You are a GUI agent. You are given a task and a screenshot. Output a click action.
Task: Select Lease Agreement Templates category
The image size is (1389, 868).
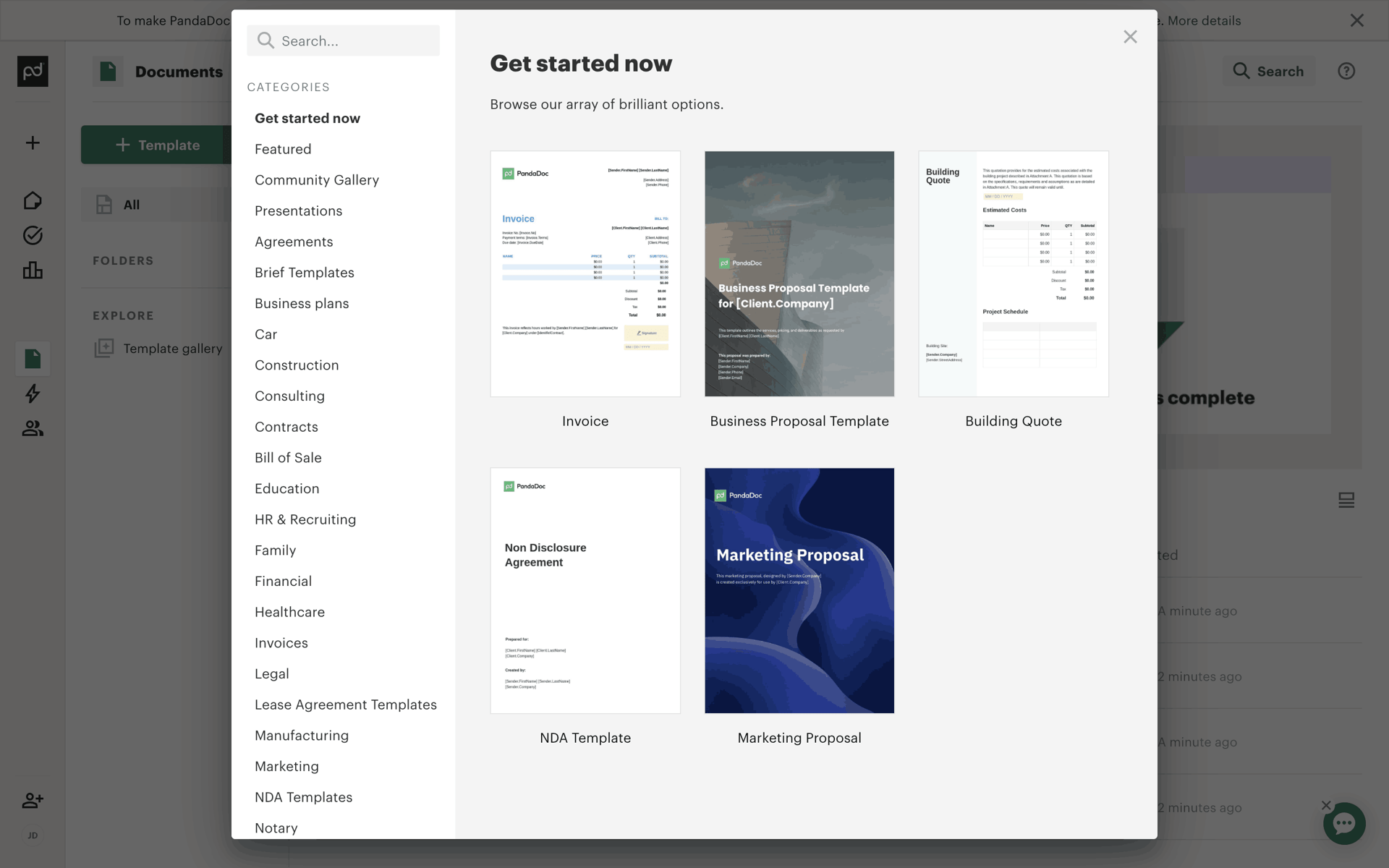346,705
